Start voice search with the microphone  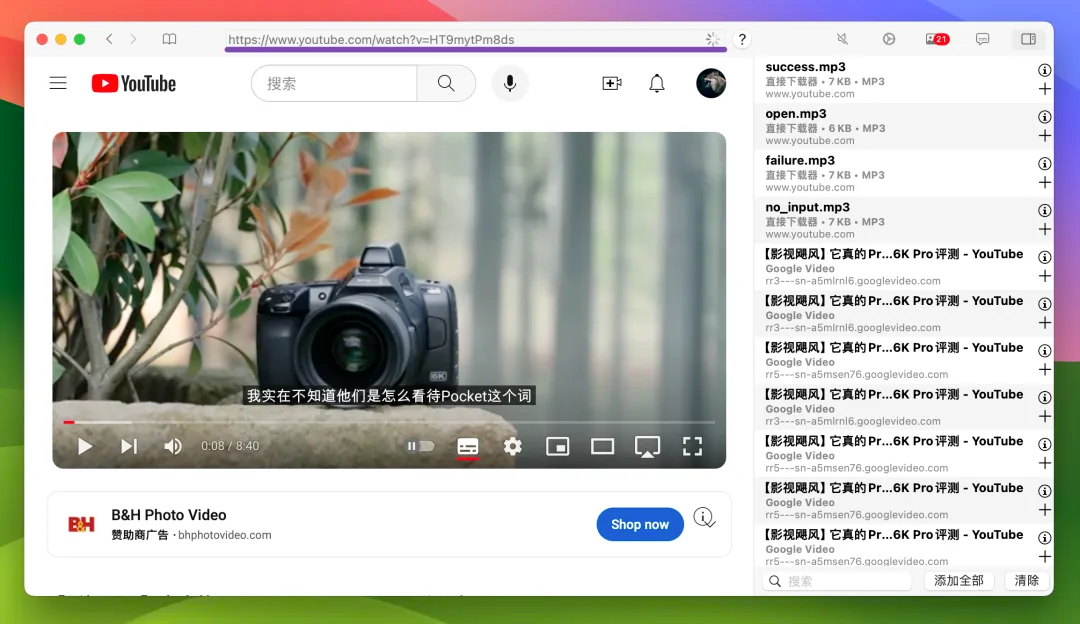(x=510, y=83)
